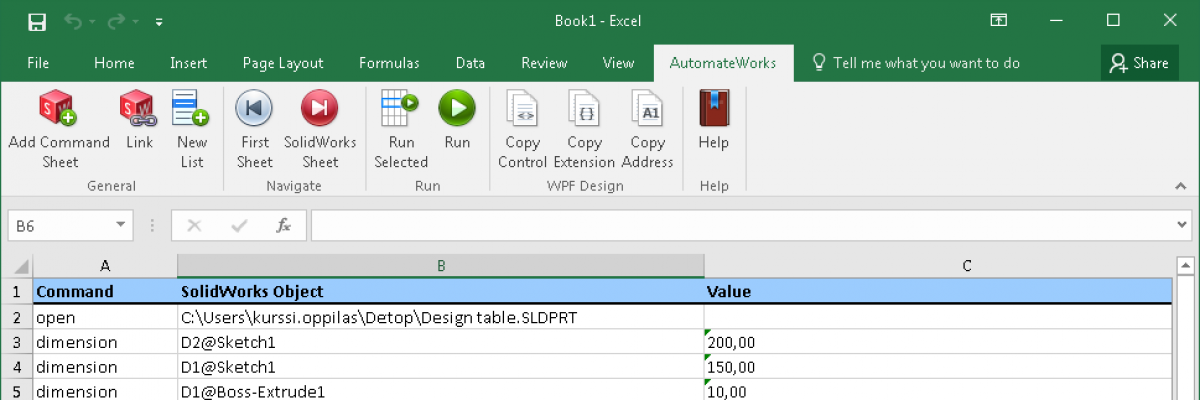Viewport: 1200px width, 400px height.
Task: Select the value cell '200,00'
Action: pyautogui.click(x=937, y=342)
